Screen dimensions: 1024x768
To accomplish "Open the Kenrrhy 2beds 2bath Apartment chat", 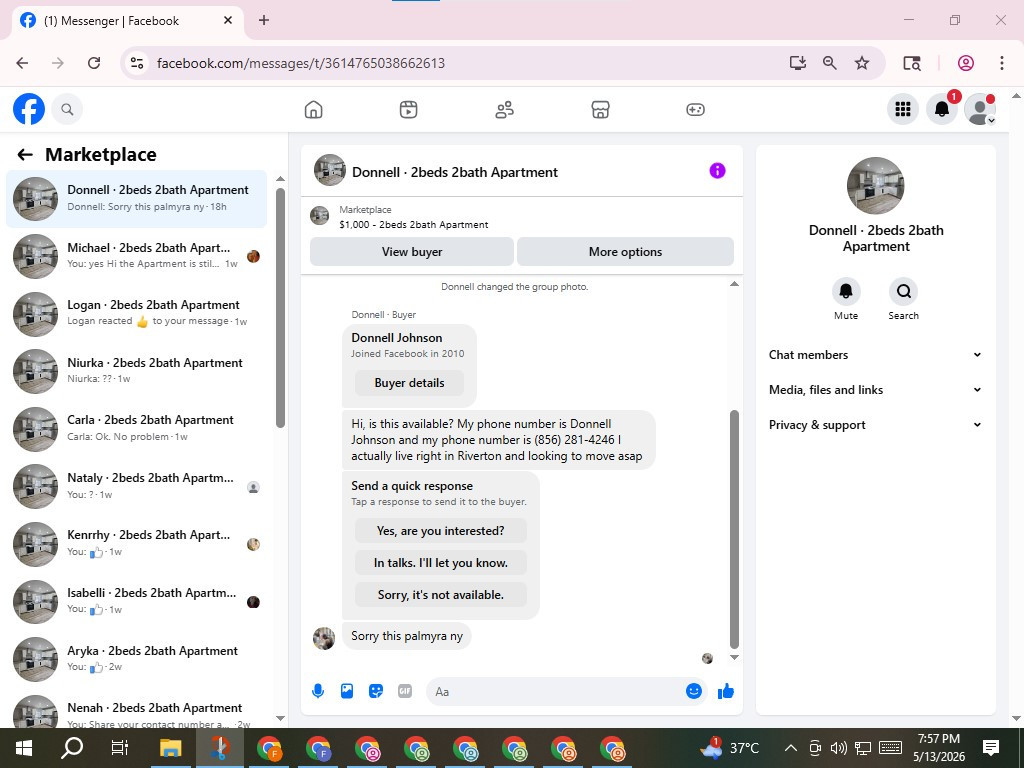I will coord(136,543).
